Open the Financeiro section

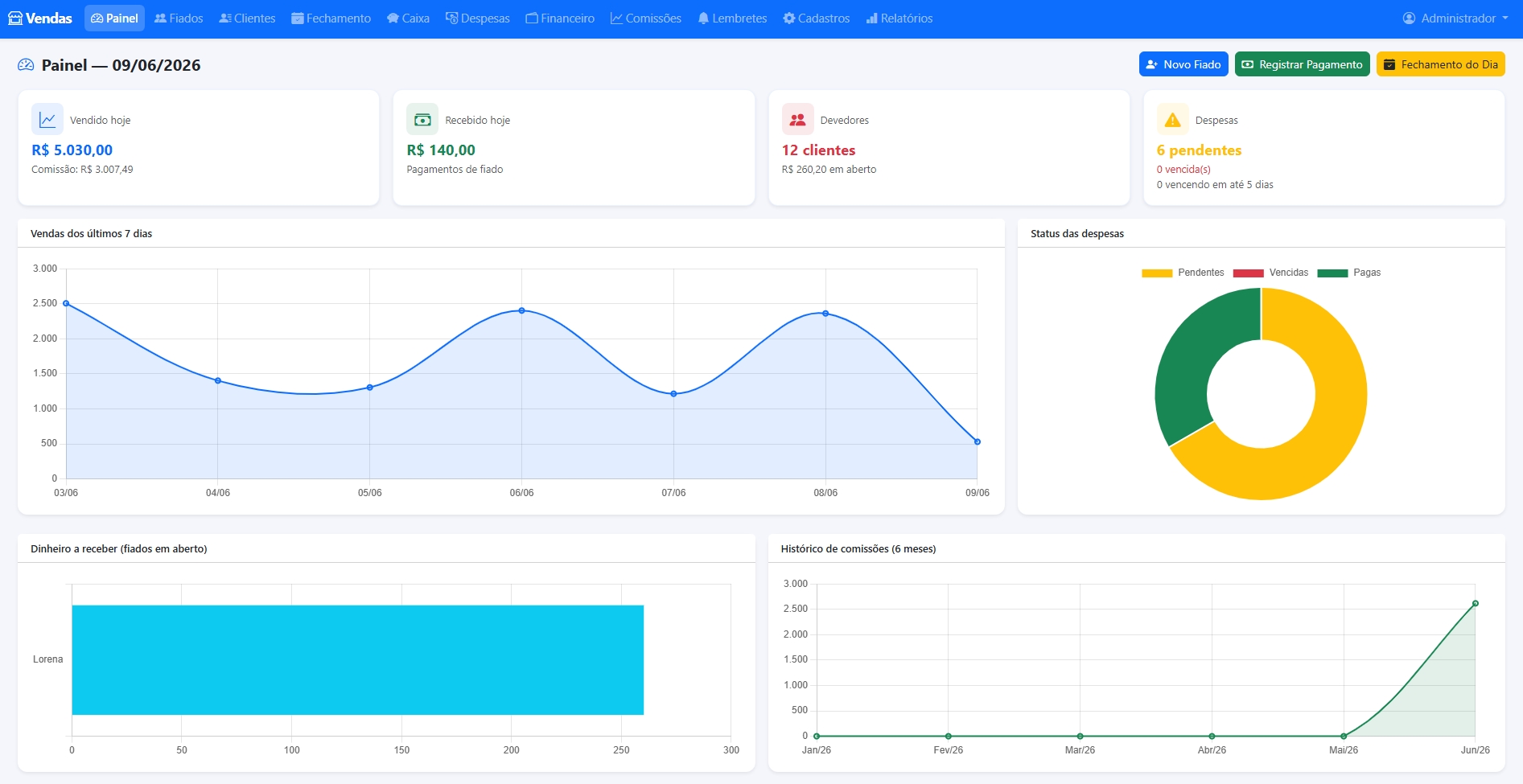[560, 18]
